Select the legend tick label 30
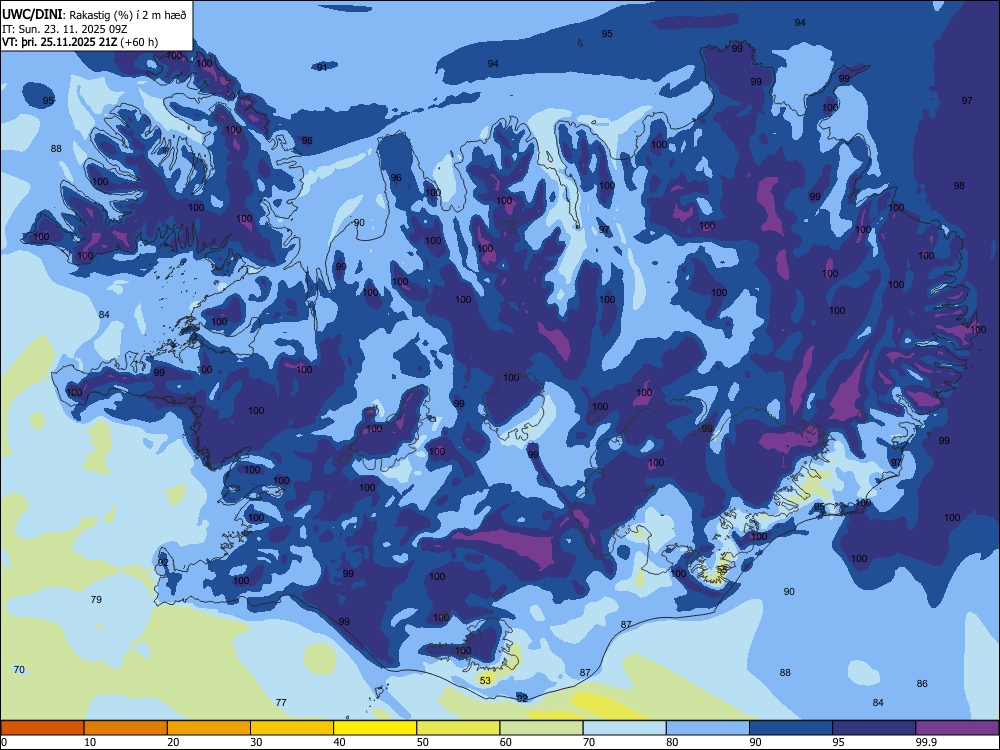This screenshot has height=750, width=1000. coord(256,742)
